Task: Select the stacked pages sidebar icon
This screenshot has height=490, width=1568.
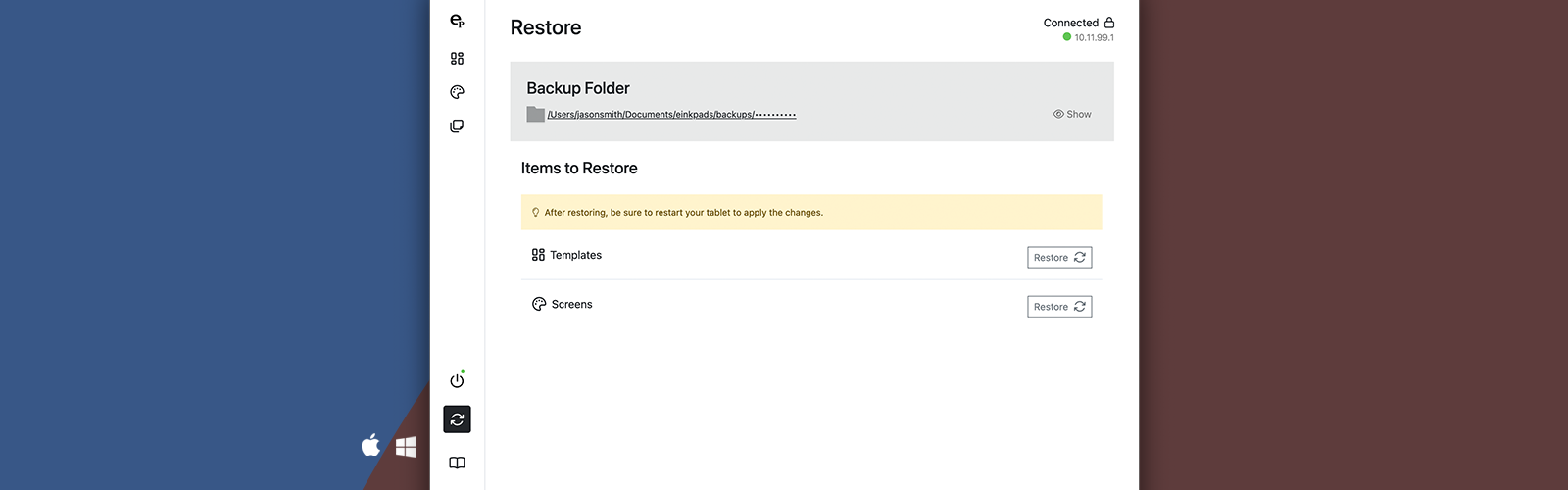Action: (457, 126)
